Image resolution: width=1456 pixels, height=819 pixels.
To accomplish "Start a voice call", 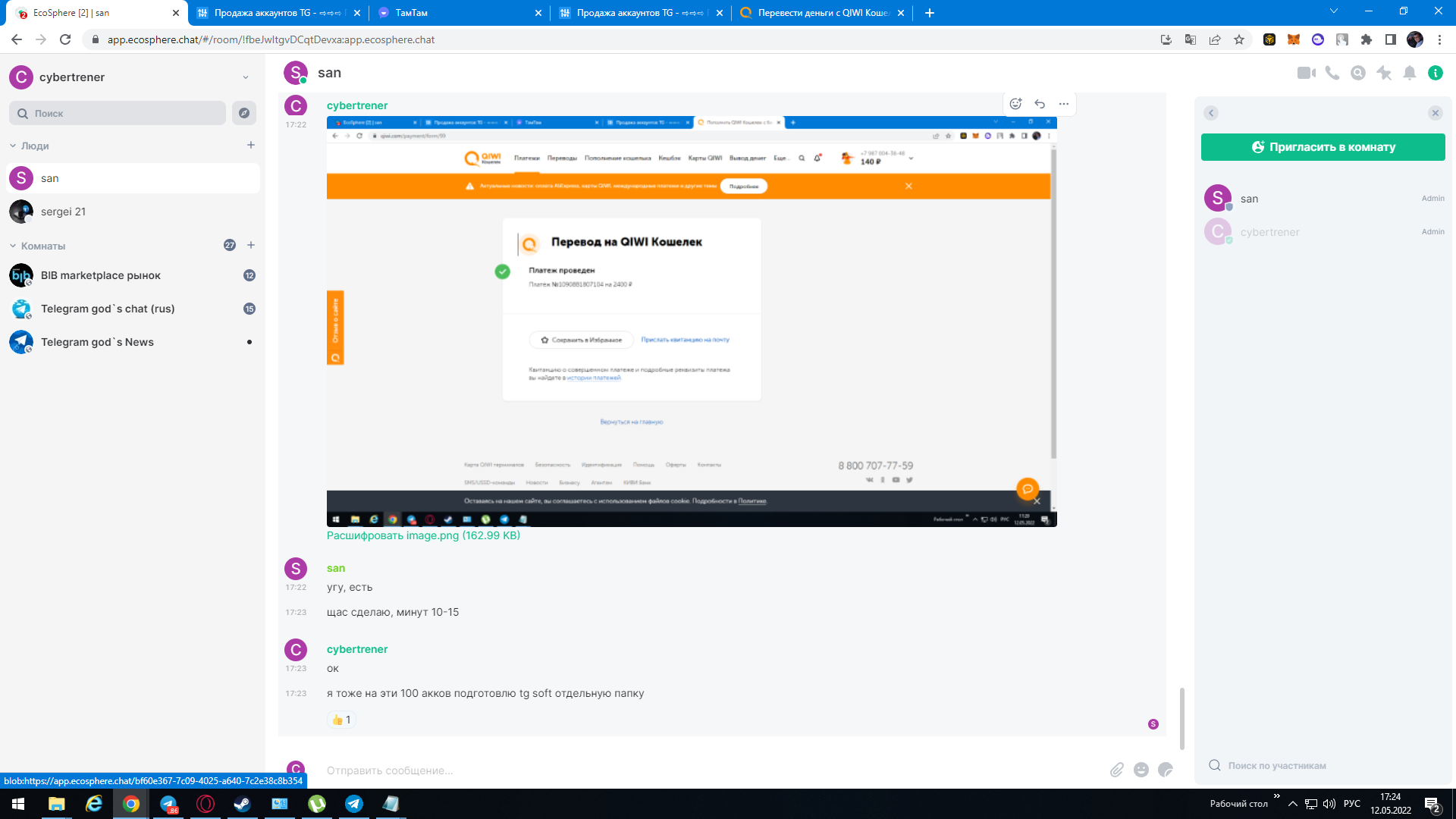I will coord(1332,73).
